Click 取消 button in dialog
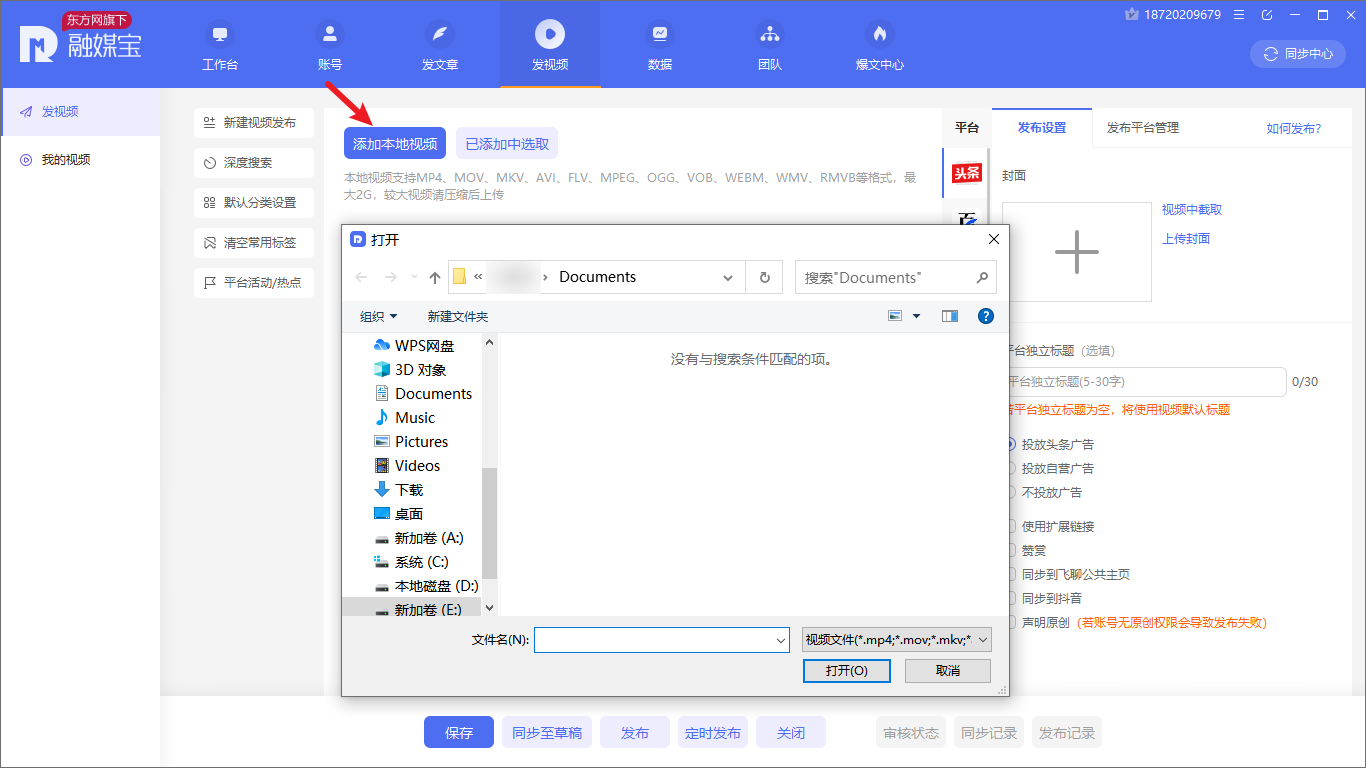This screenshot has width=1366, height=768. 948,671
